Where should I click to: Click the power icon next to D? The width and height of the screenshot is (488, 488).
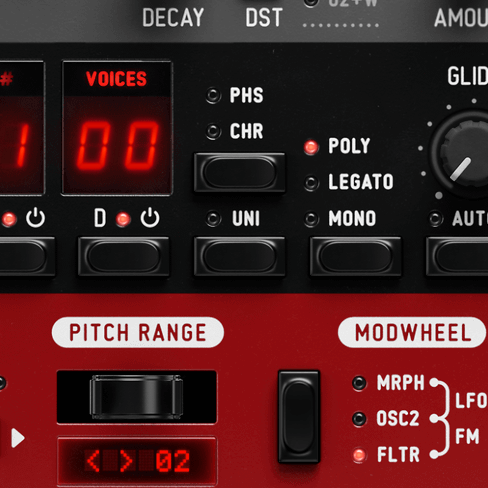point(150,218)
